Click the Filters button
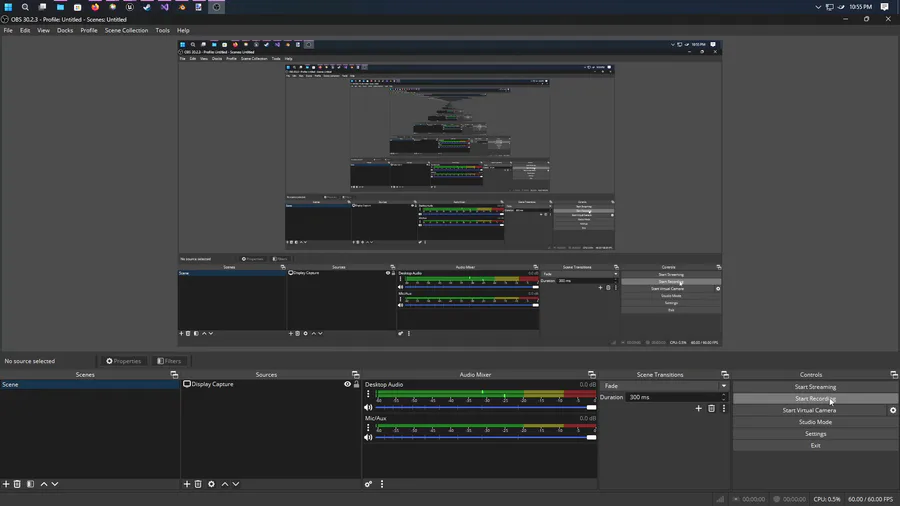 point(169,361)
